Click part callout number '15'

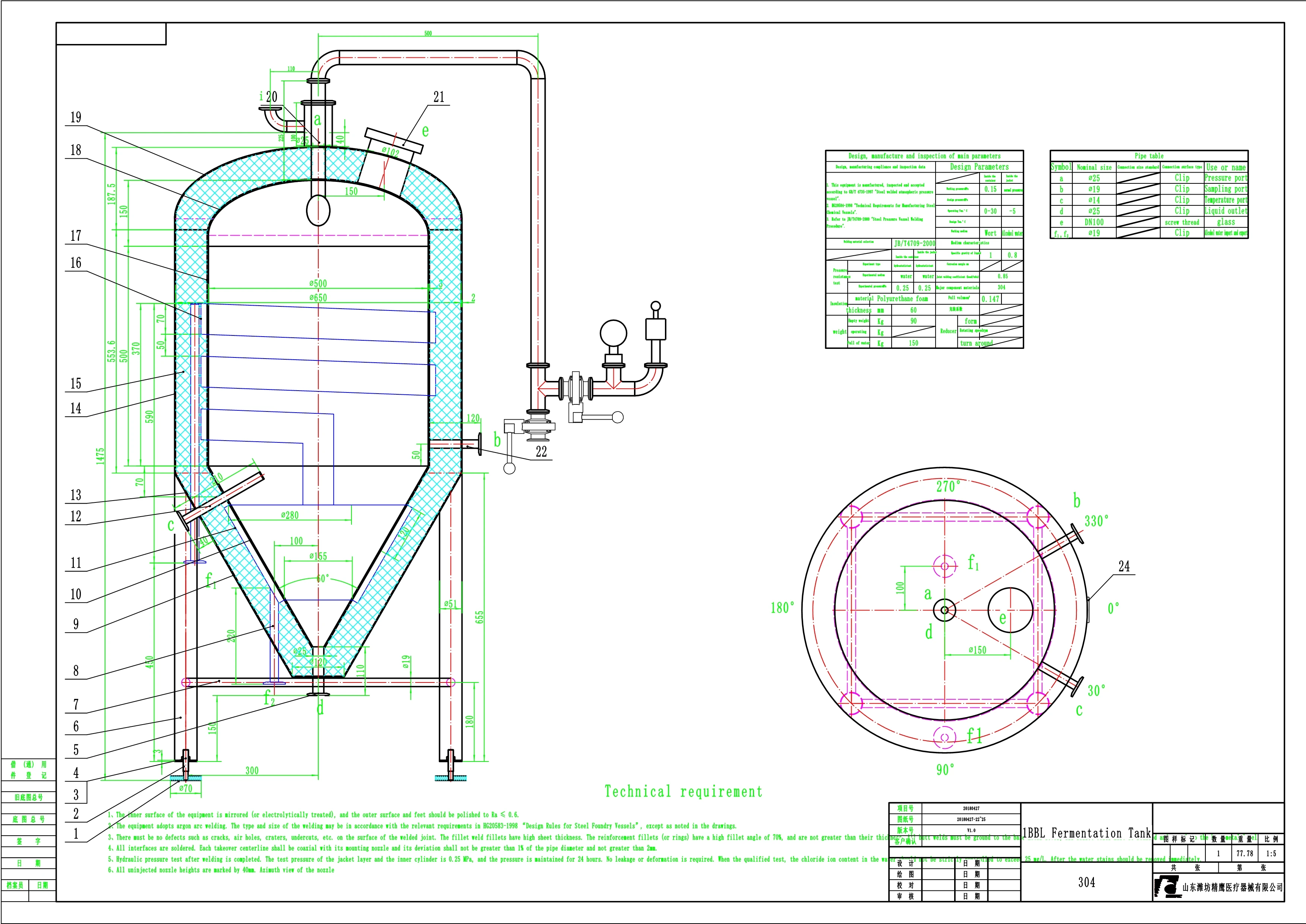coord(76,384)
